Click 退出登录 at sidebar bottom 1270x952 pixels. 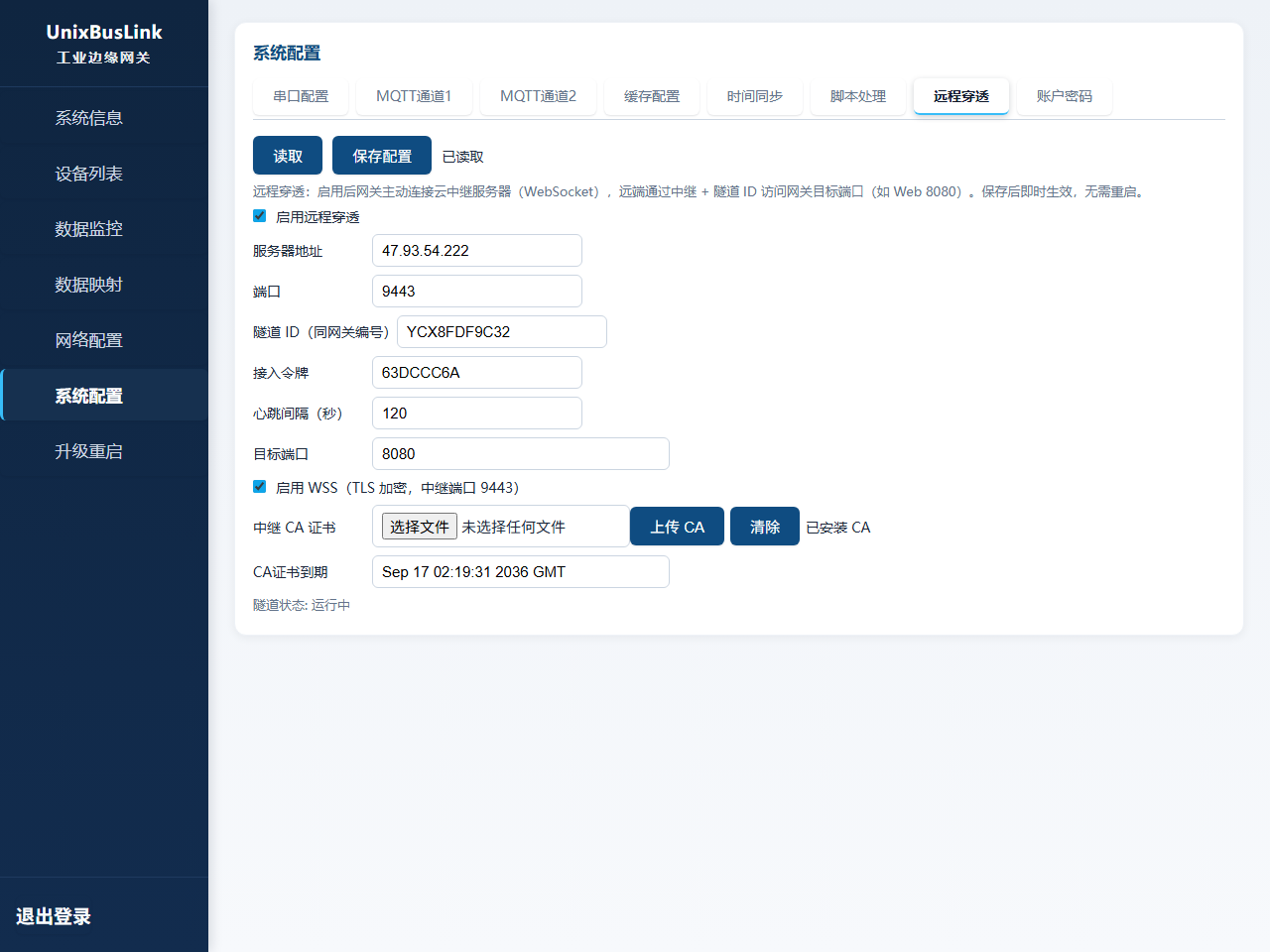click(x=54, y=916)
